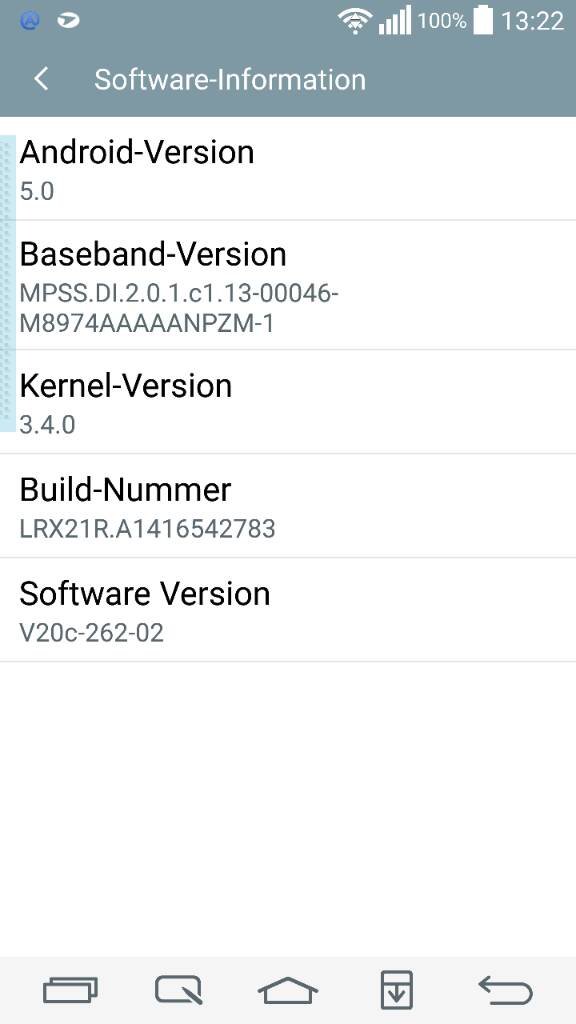Tap the 13:22 clock in the status bar
576x1024 pixels.
532,21
